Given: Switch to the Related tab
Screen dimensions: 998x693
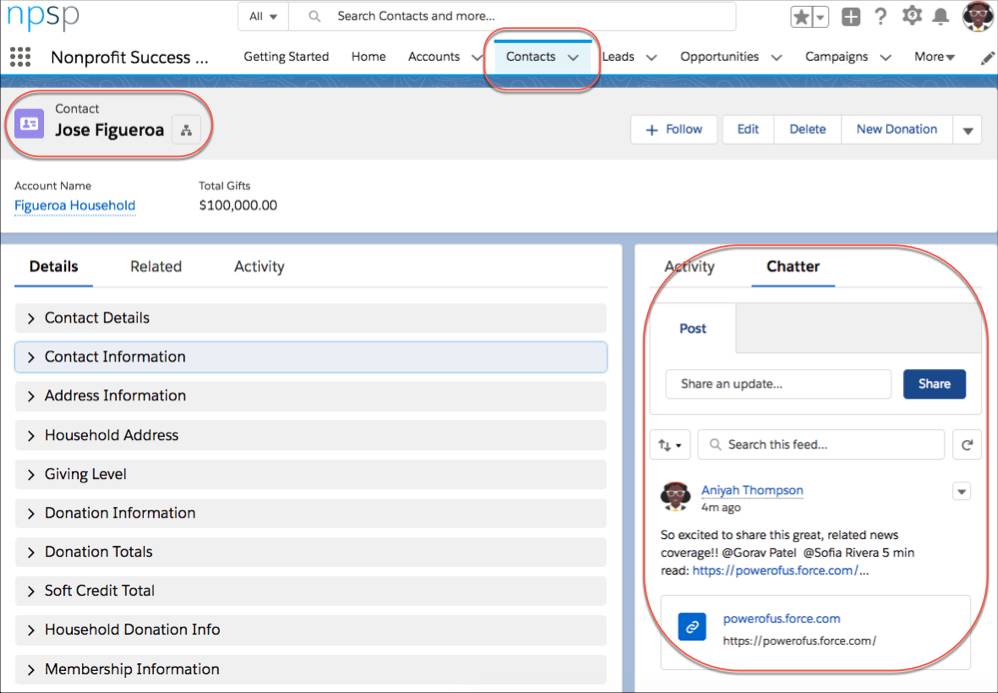Looking at the screenshot, I should 156,266.
